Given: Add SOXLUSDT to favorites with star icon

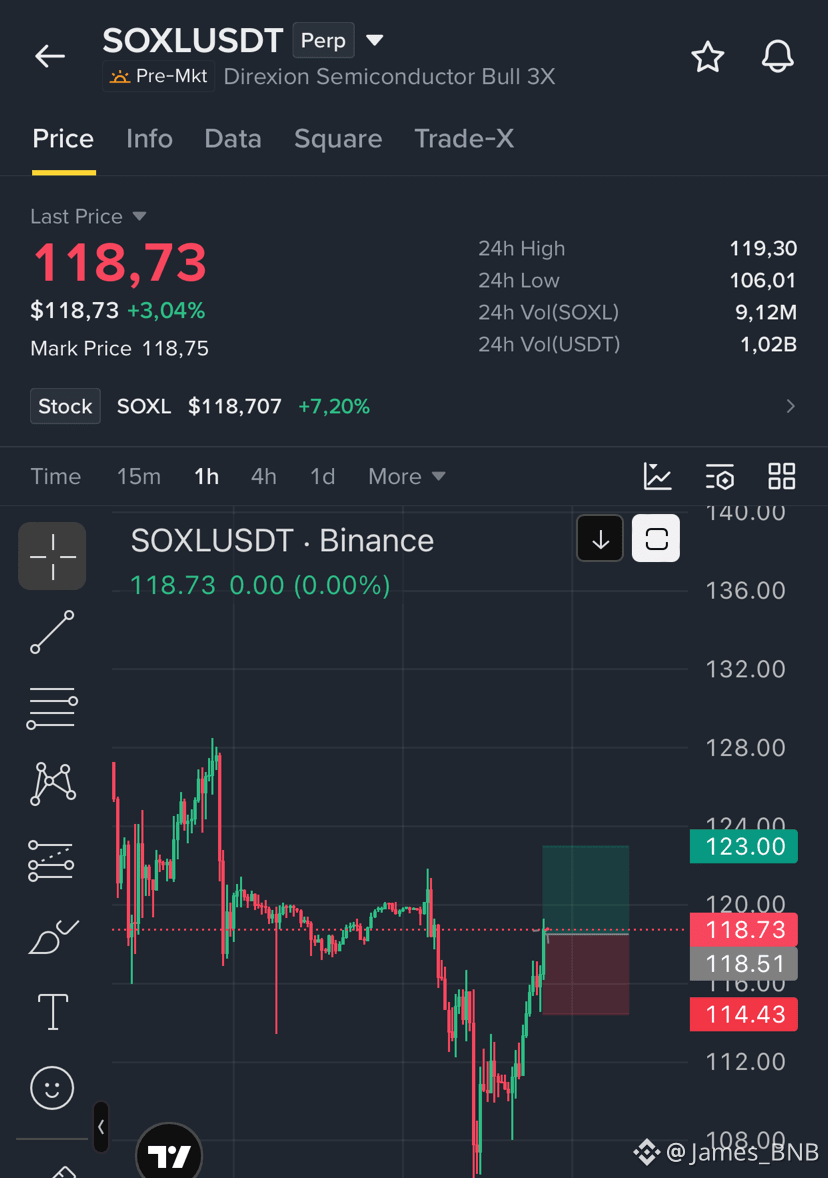Looking at the screenshot, I should pyautogui.click(x=707, y=57).
